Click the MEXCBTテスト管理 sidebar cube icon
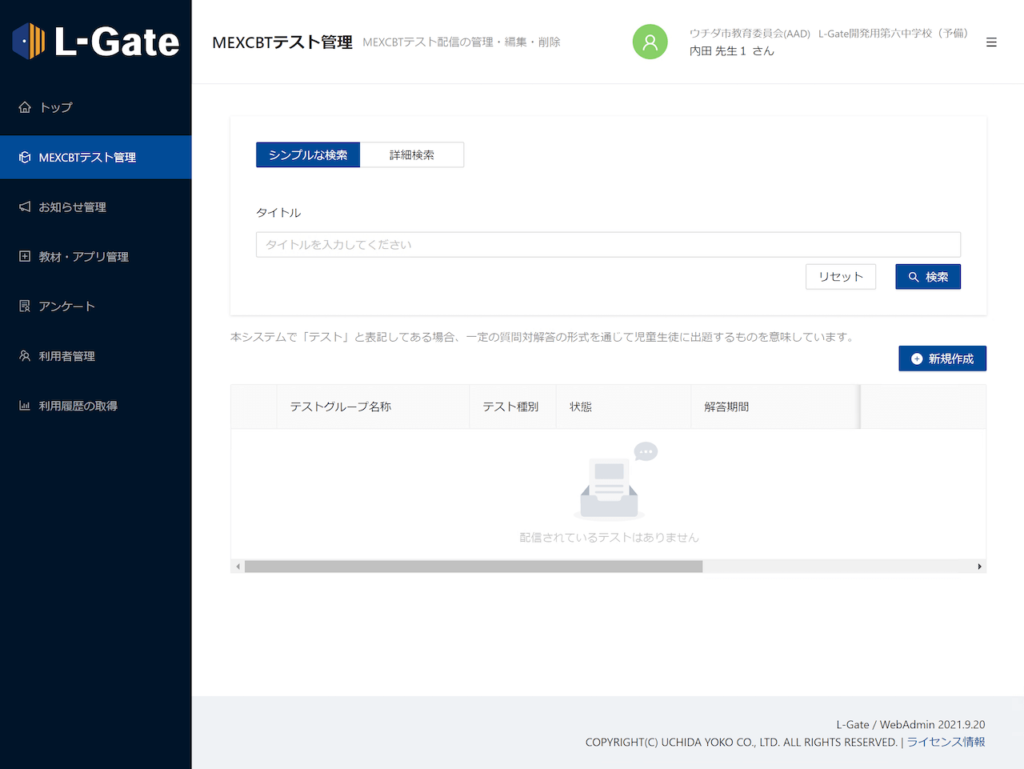The image size is (1024, 769). coord(25,157)
